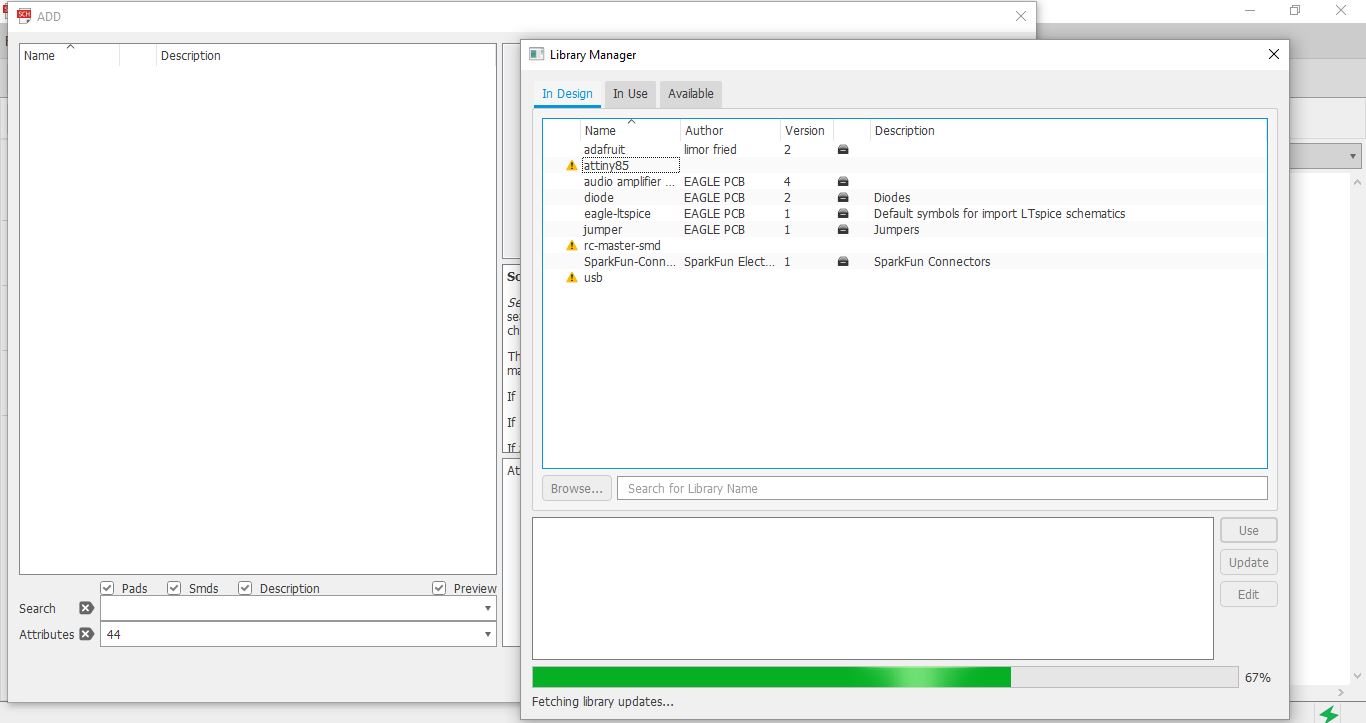Switch to the Available tab

point(691,94)
